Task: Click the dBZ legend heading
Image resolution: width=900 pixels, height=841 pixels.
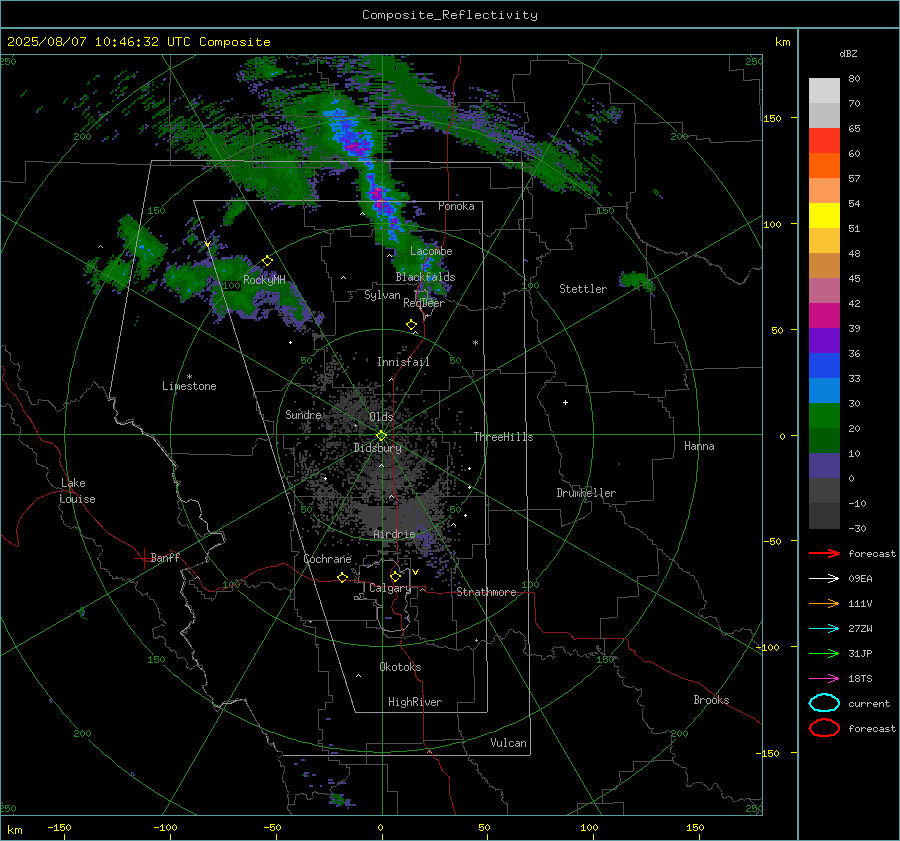Action: click(848, 53)
